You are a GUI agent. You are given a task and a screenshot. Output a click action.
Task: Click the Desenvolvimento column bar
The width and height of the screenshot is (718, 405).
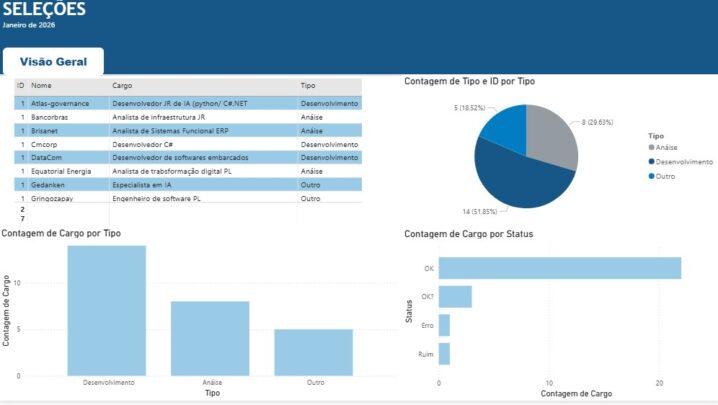(107, 311)
